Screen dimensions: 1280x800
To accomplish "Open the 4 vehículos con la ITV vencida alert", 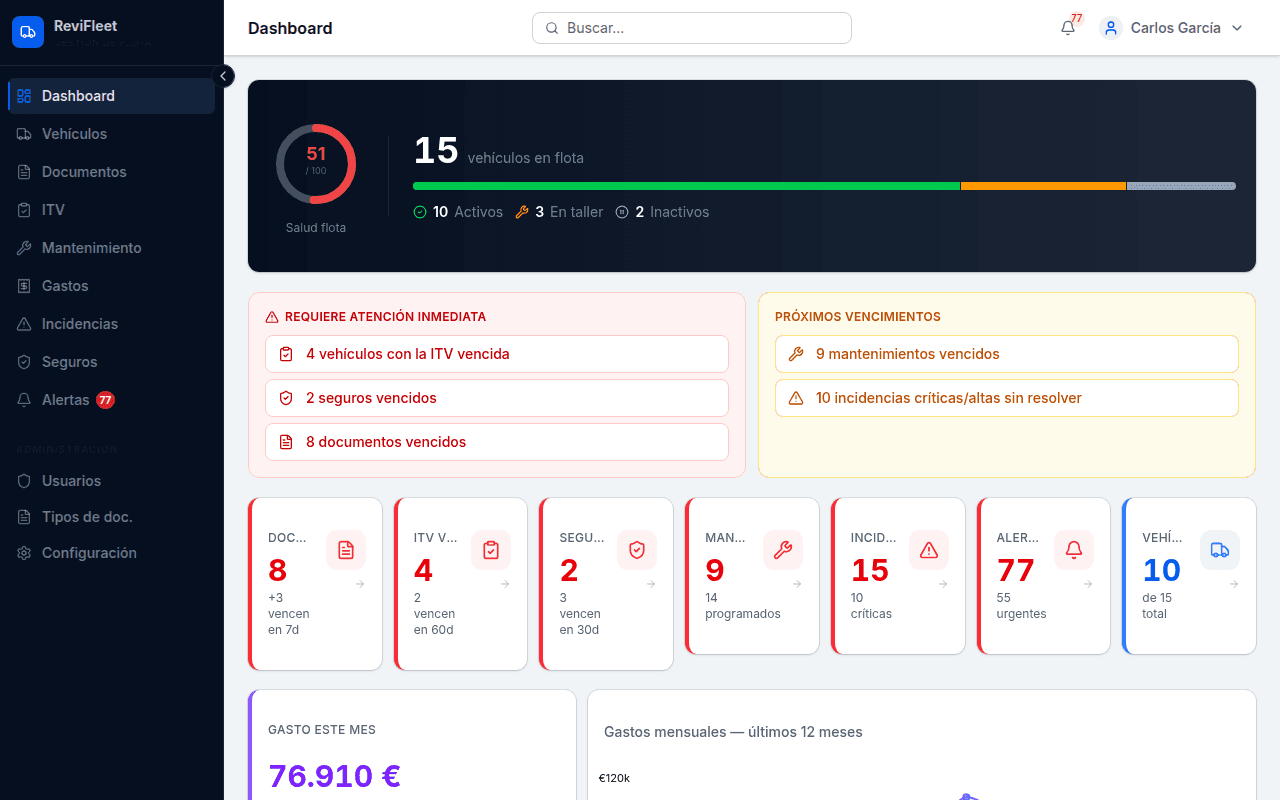I will (496, 354).
